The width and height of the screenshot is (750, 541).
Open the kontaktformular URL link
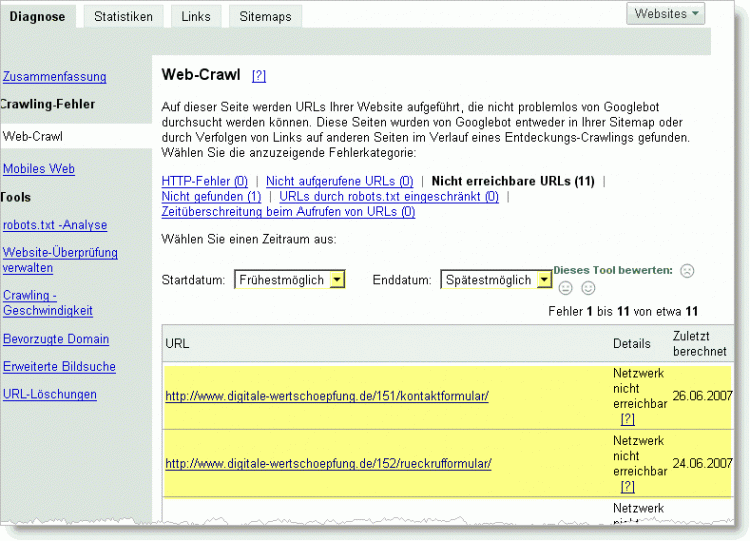pos(327,396)
